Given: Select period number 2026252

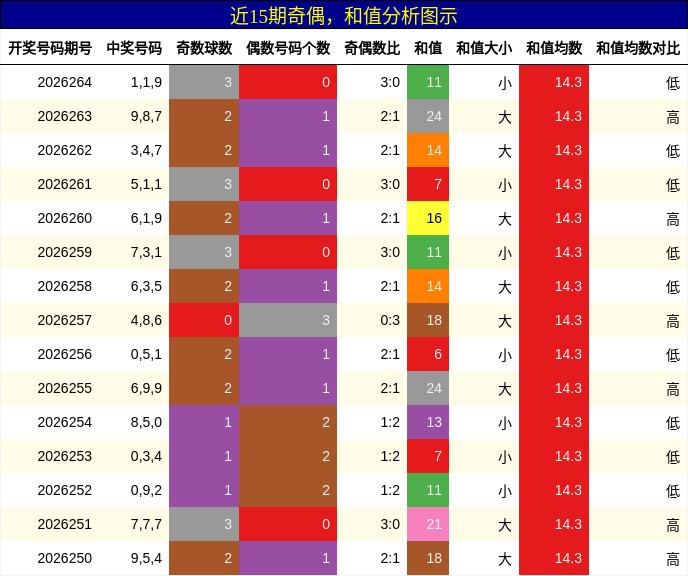Looking at the screenshot, I should (x=64, y=490).
